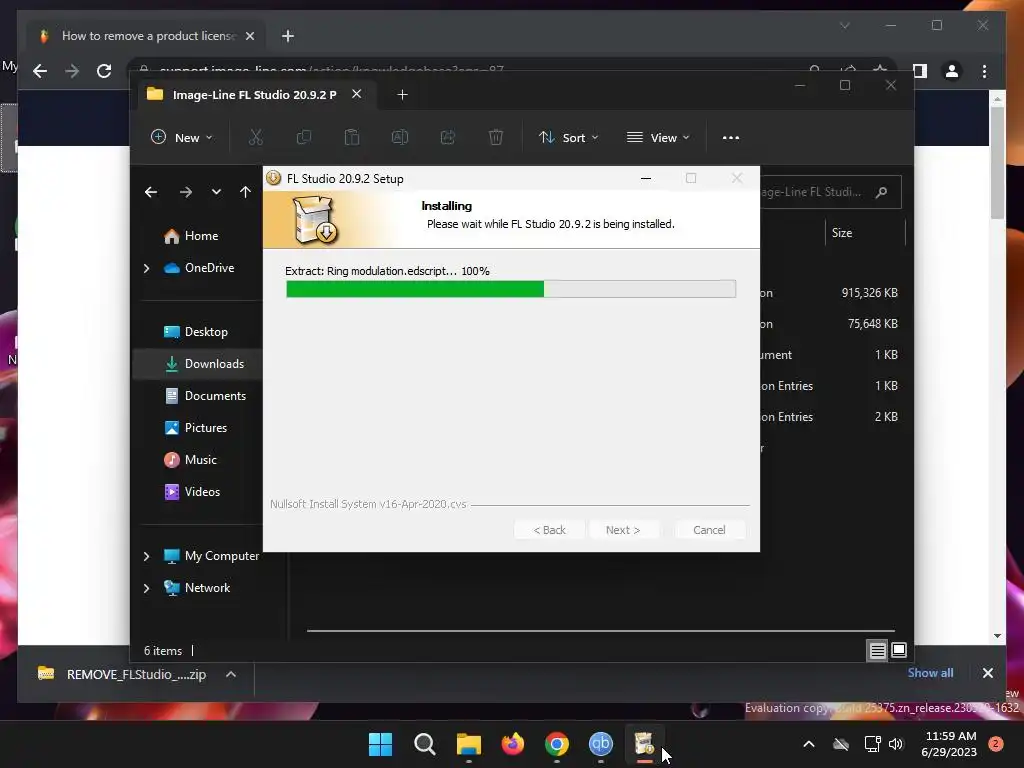Add a new tab in File Explorer
This screenshot has height=768, width=1024.
click(x=402, y=95)
